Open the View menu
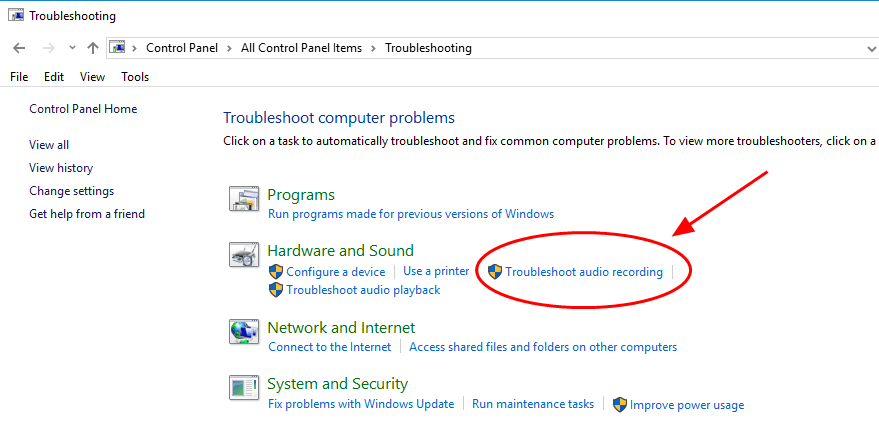 pos(92,77)
